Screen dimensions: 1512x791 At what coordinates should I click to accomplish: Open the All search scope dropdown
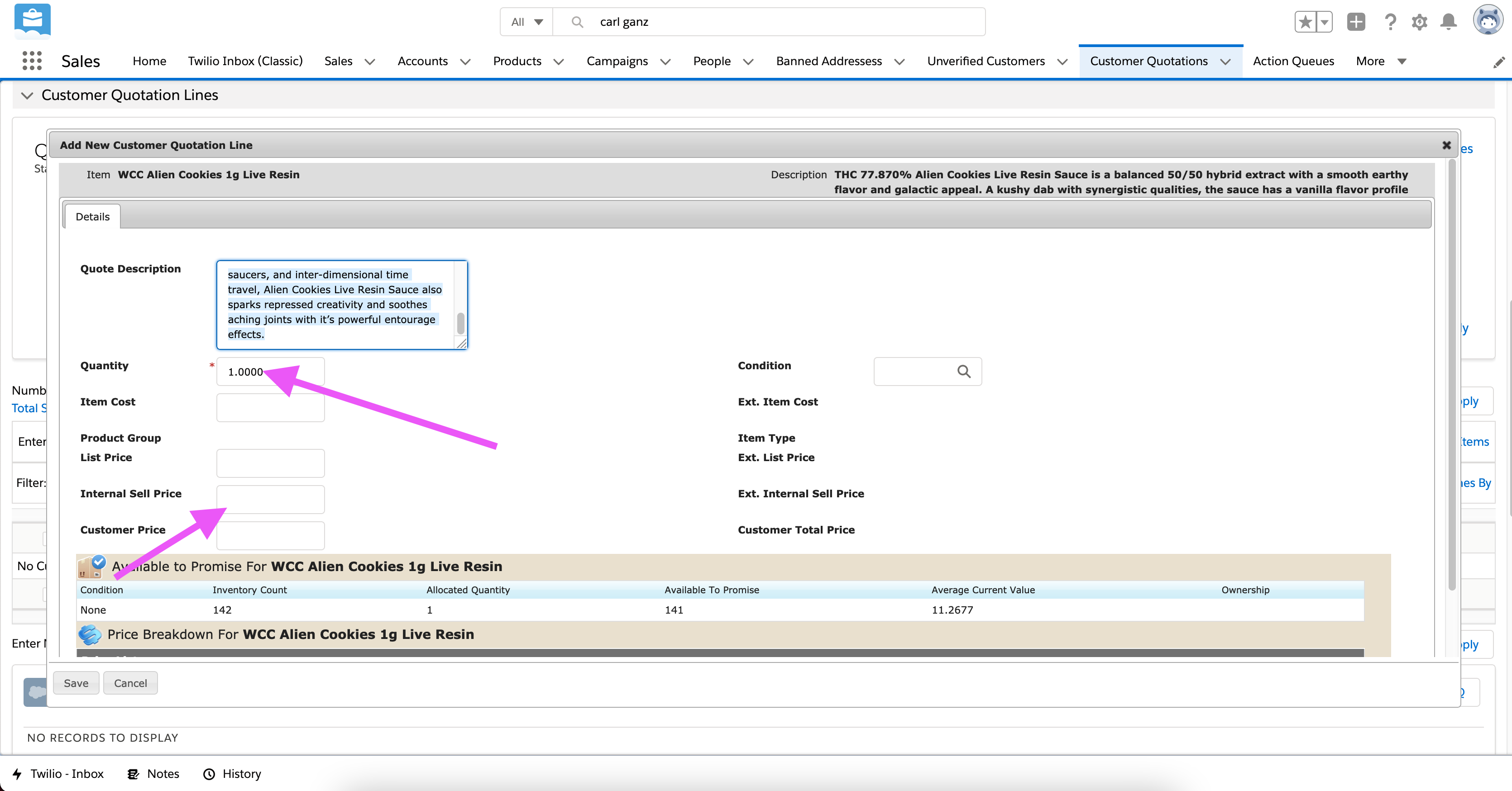pyautogui.click(x=526, y=22)
